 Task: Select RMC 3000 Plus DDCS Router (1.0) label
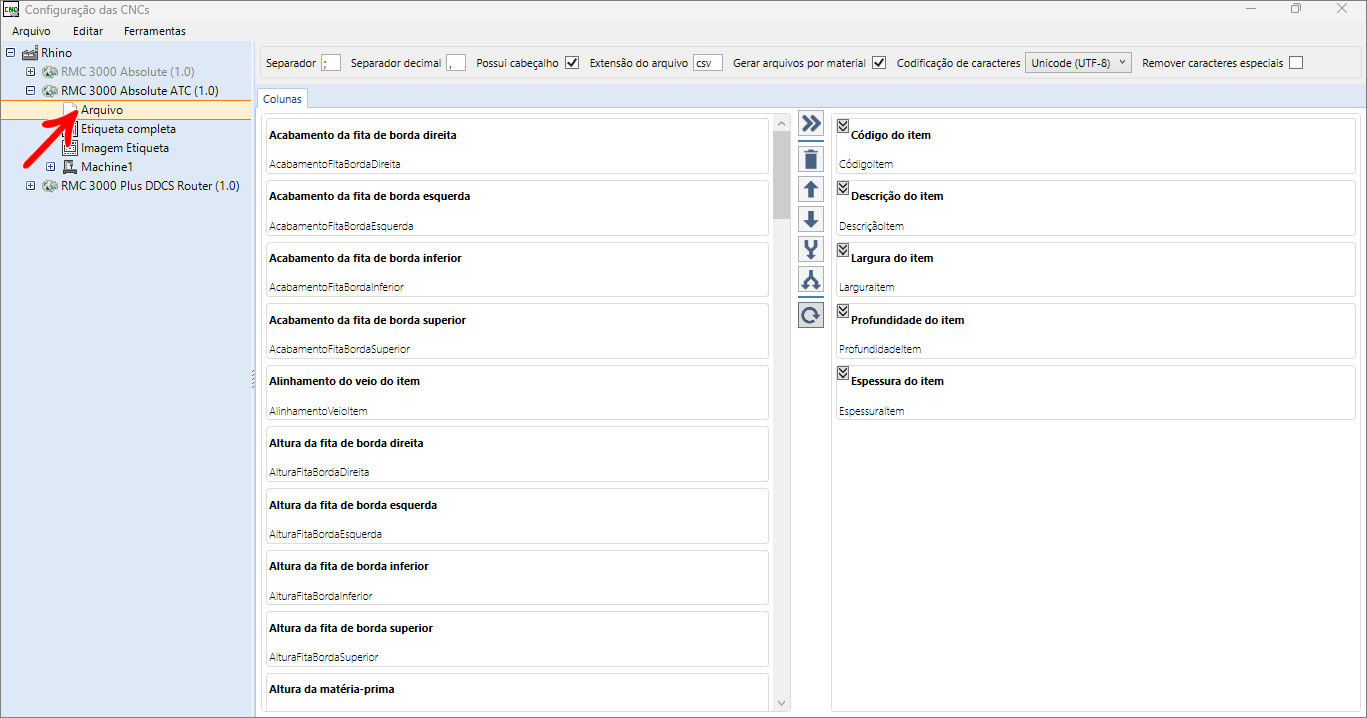150,185
